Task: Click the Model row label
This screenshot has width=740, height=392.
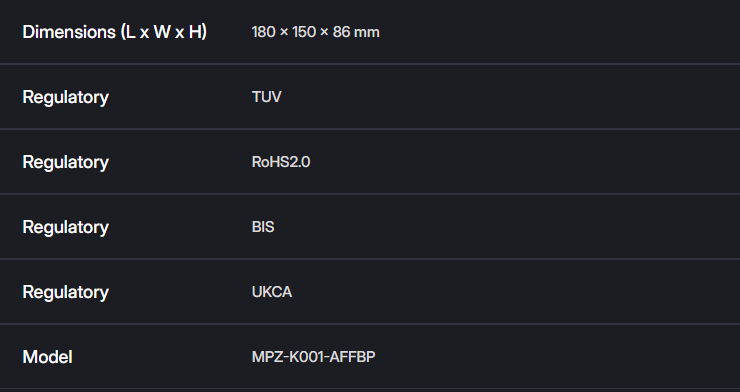Action: click(x=48, y=357)
